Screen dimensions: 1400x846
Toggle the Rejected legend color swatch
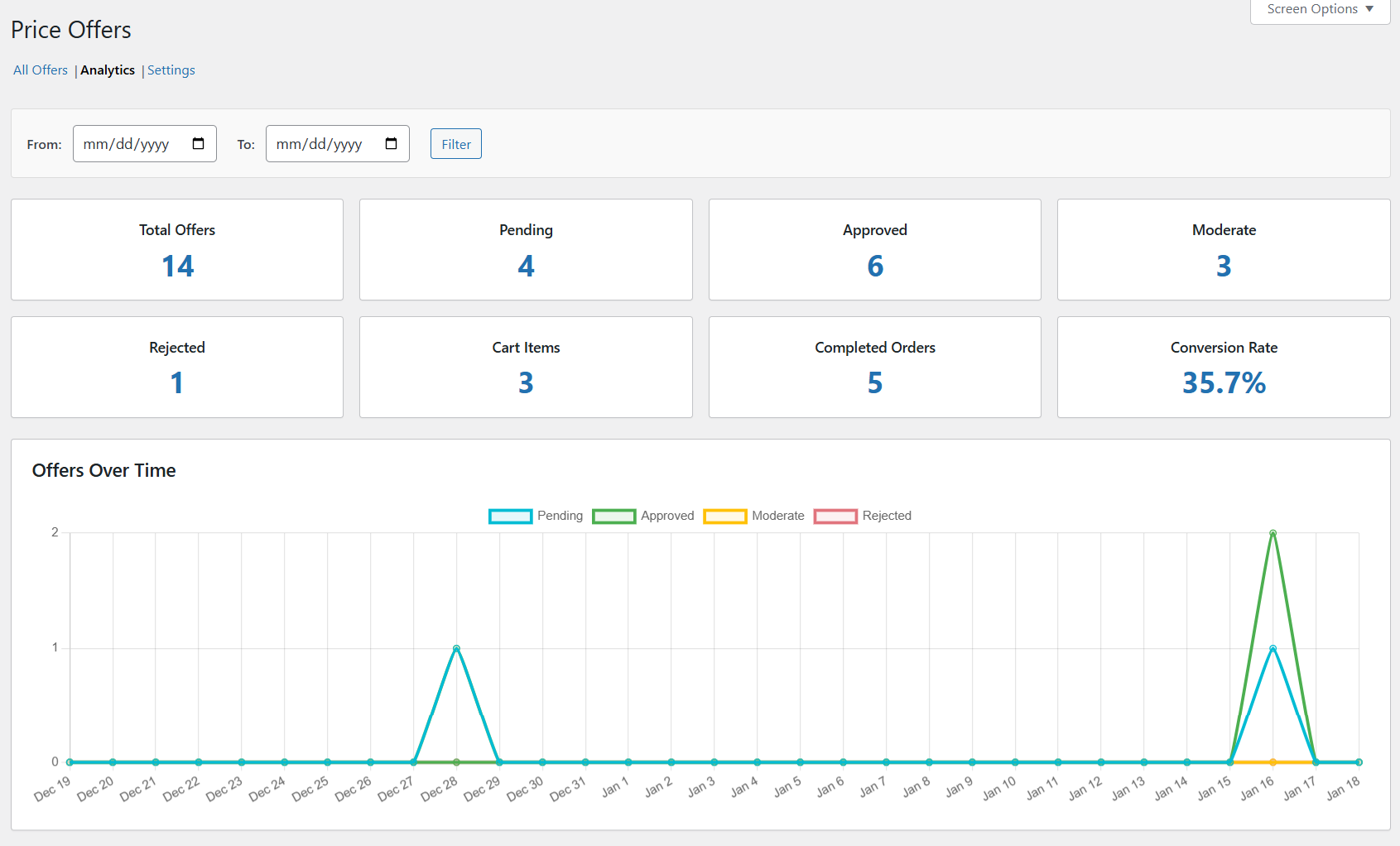tap(835, 517)
